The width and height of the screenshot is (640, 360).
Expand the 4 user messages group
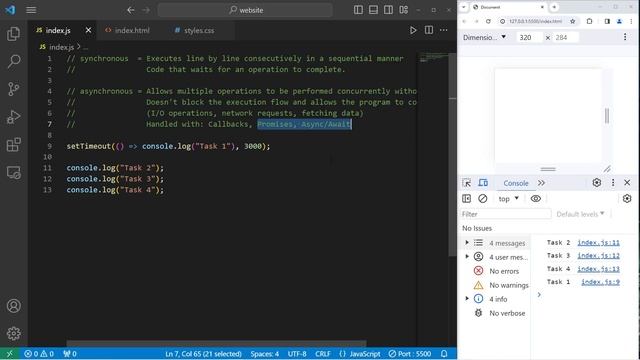[467, 257]
